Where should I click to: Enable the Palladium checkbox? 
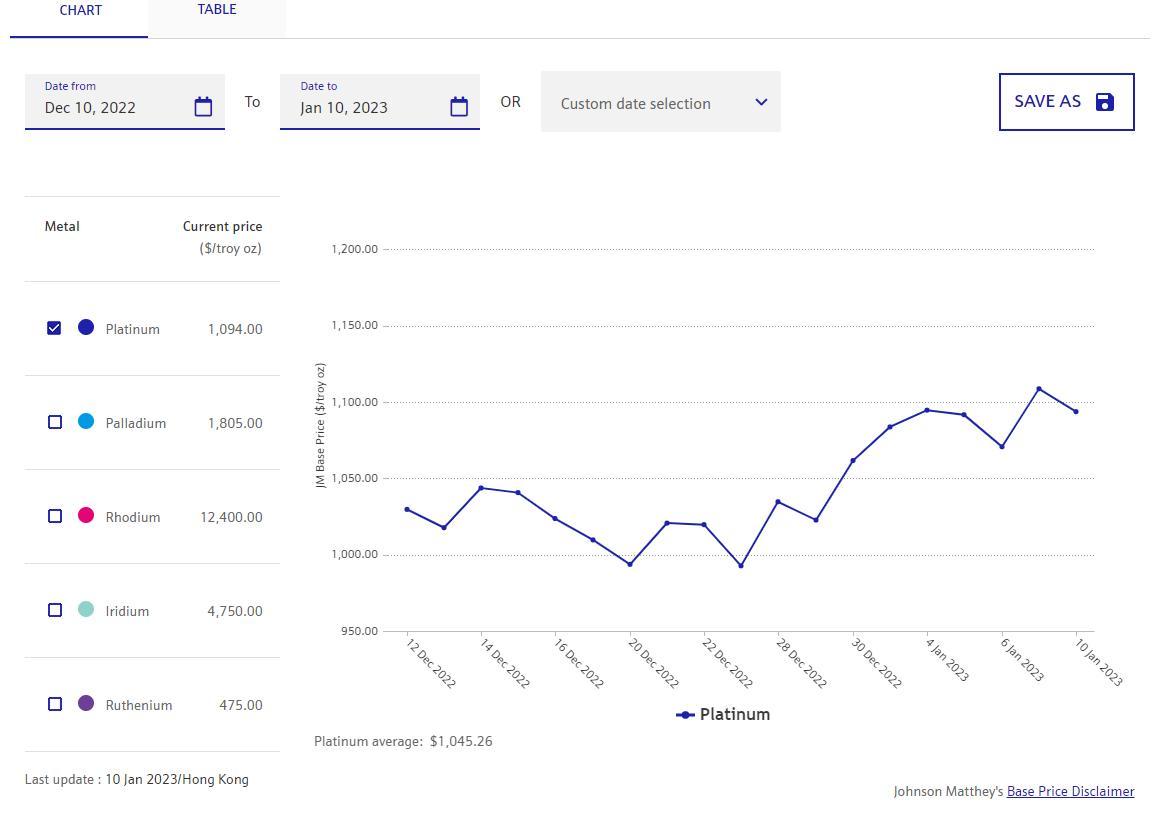pyautogui.click(x=55, y=422)
